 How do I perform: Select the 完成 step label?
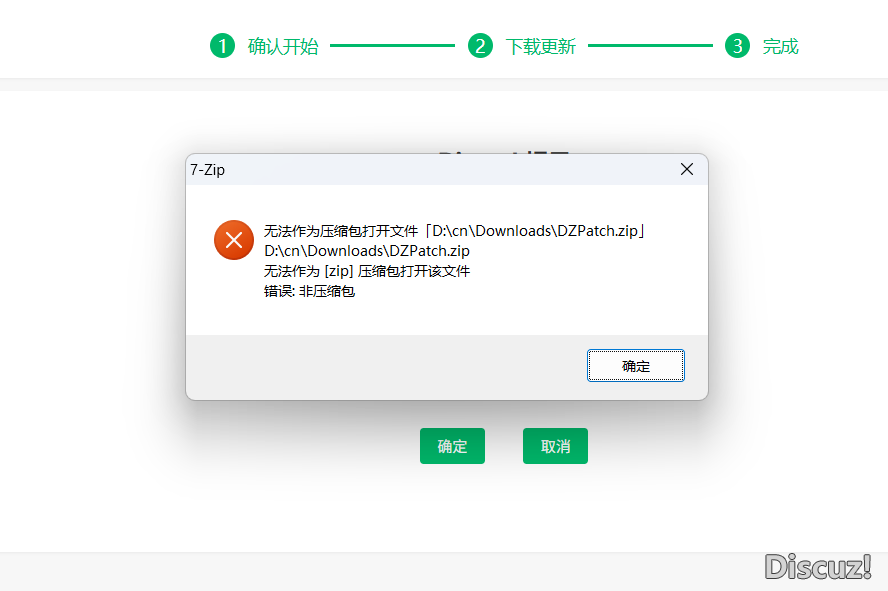point(780,46)
